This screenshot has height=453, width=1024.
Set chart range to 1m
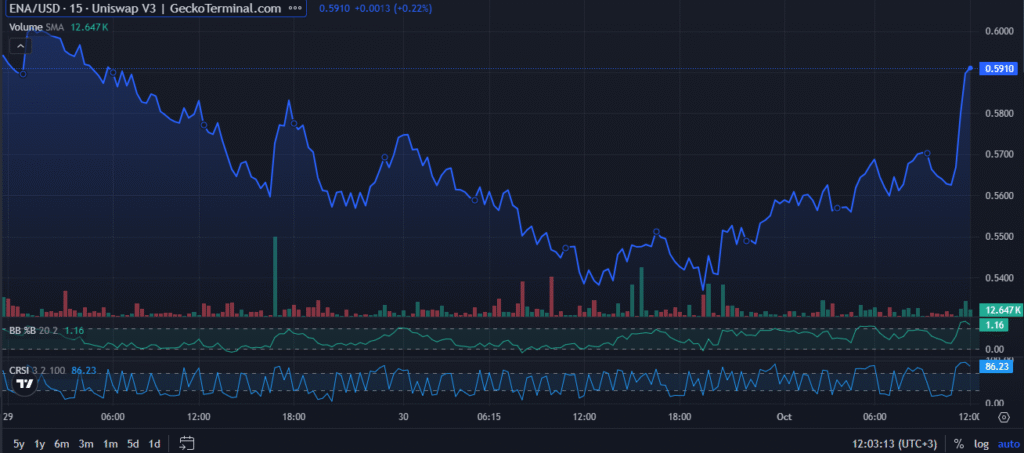point(110,443)
